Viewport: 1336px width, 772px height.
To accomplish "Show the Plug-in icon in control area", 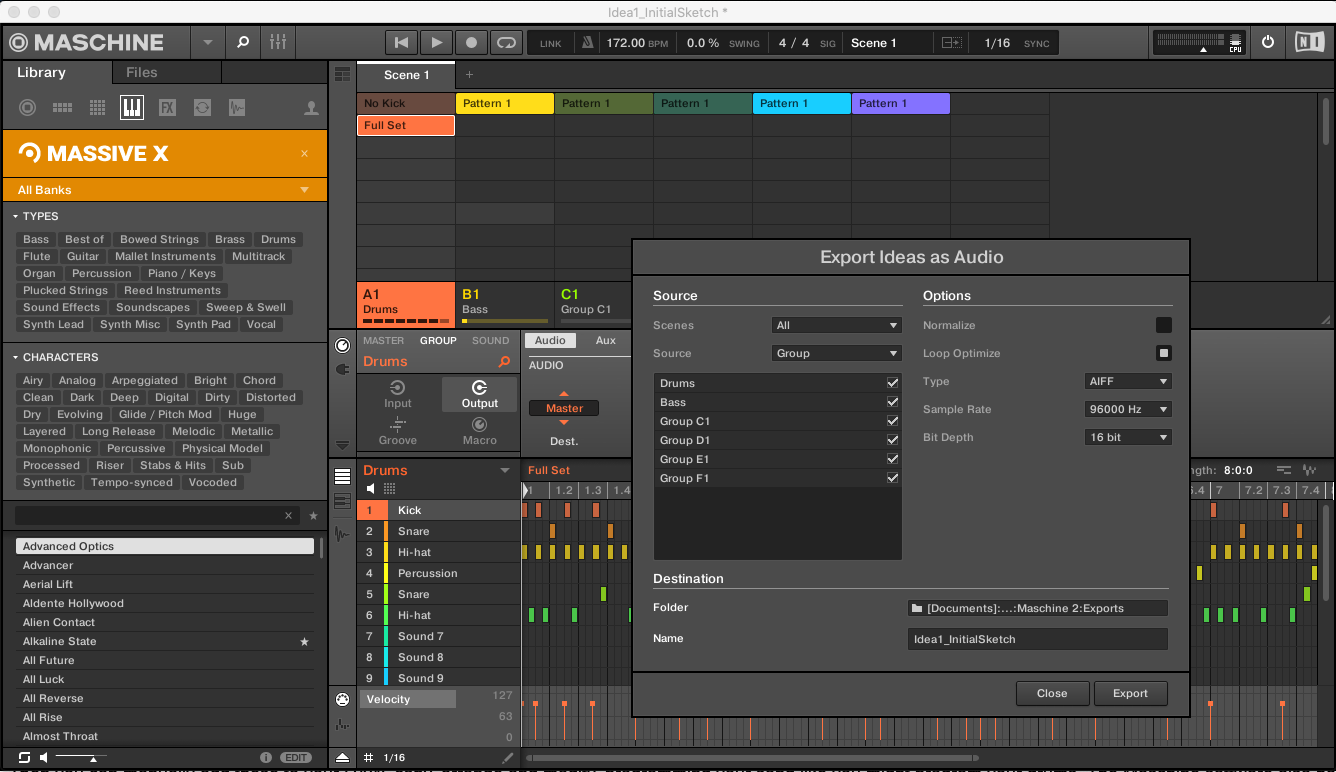I will (x=343, y=369).
